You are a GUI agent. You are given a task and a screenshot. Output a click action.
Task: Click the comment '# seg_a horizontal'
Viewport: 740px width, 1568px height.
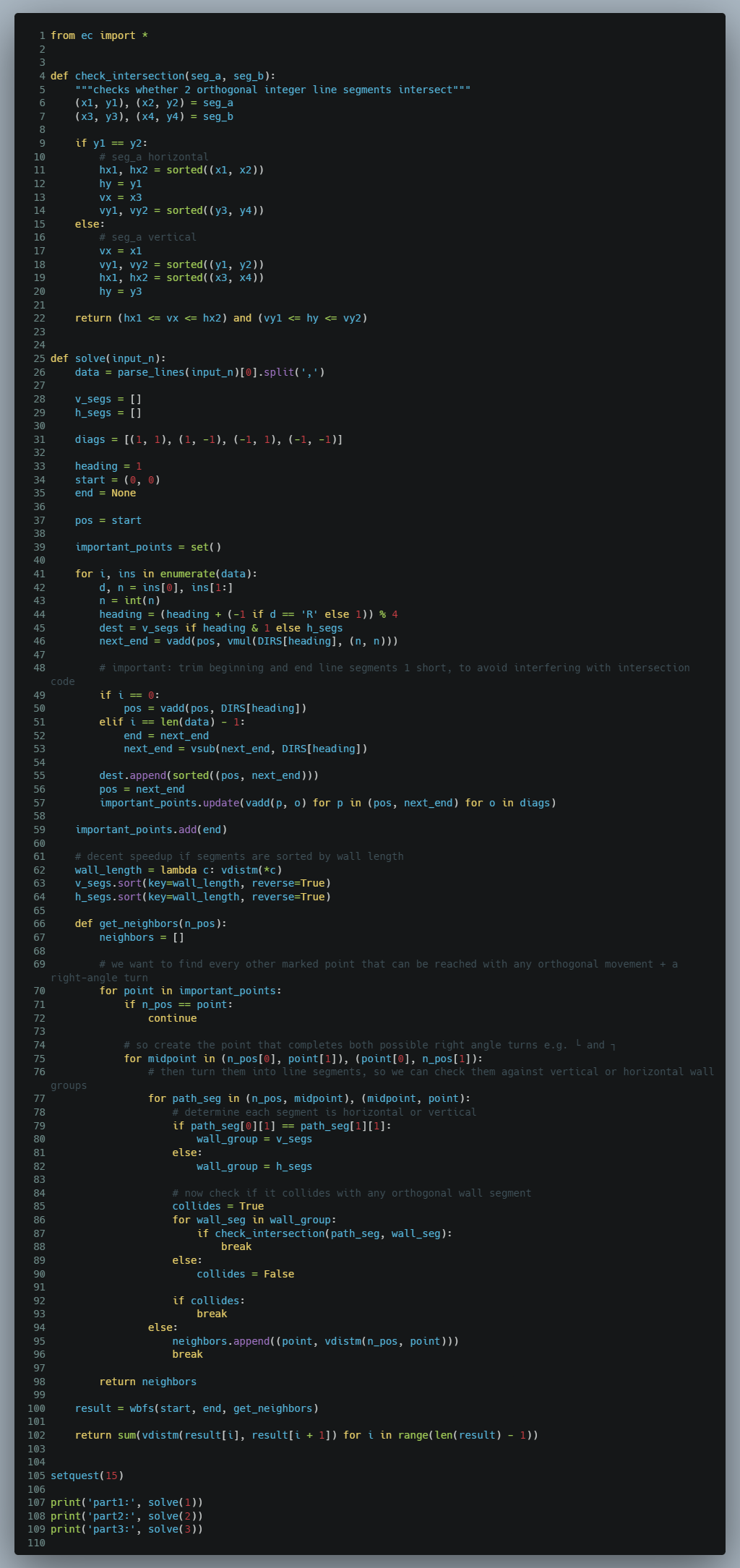pyautogui.click(x=154, y=157)
